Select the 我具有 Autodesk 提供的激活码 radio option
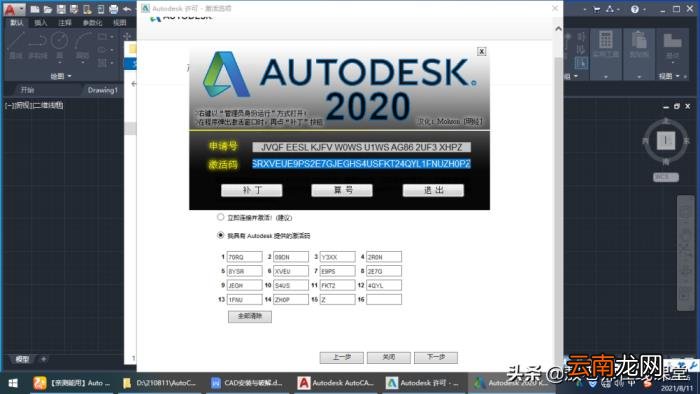 click(x=220, y=235)
